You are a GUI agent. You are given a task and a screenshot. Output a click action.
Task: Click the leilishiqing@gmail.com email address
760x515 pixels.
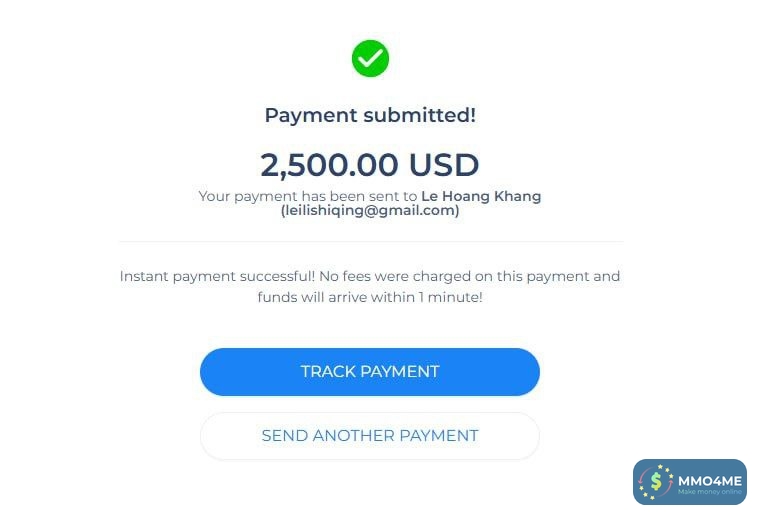coord(370,211)
